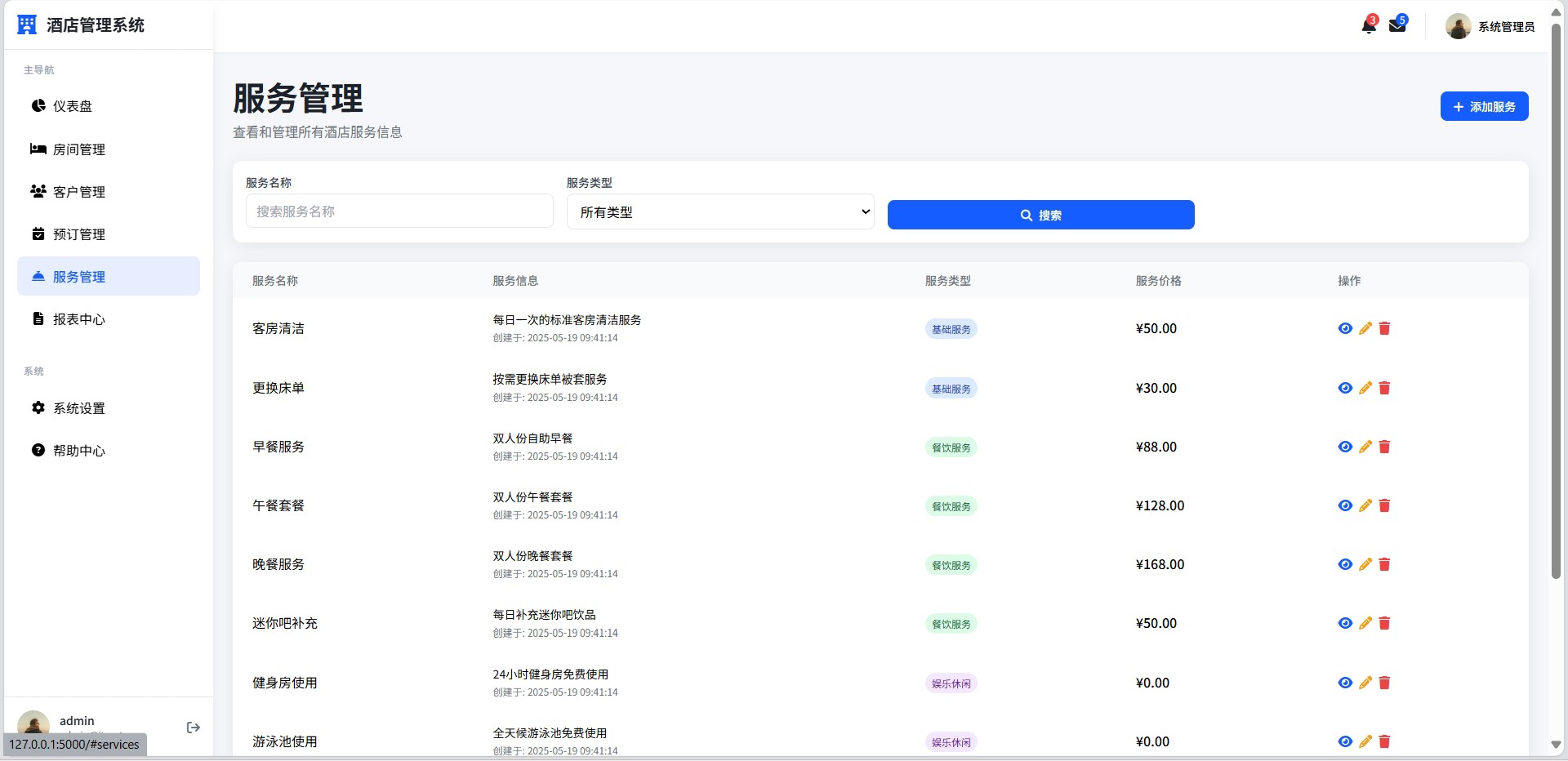Screen dimensions: 1568x761
Task: Open the notification bell icon
Action: [1369, 26]
